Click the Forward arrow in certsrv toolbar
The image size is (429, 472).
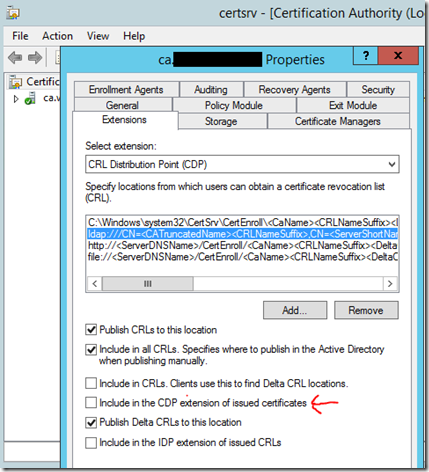click(35, 58)
